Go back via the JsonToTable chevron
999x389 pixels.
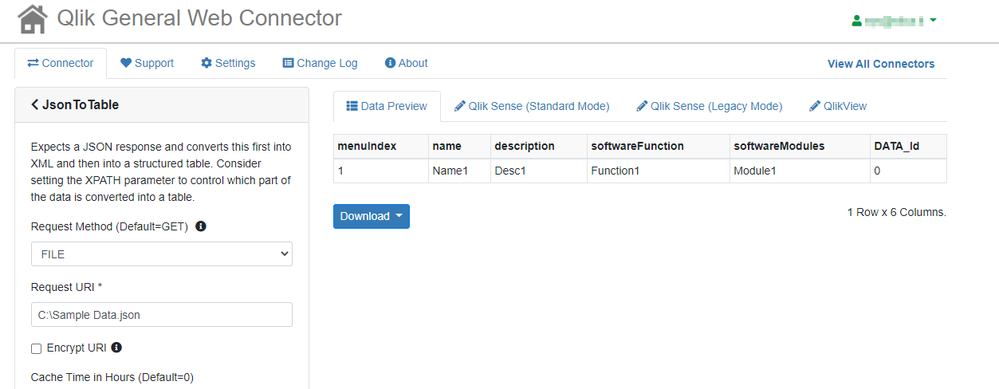coord(34,105)
